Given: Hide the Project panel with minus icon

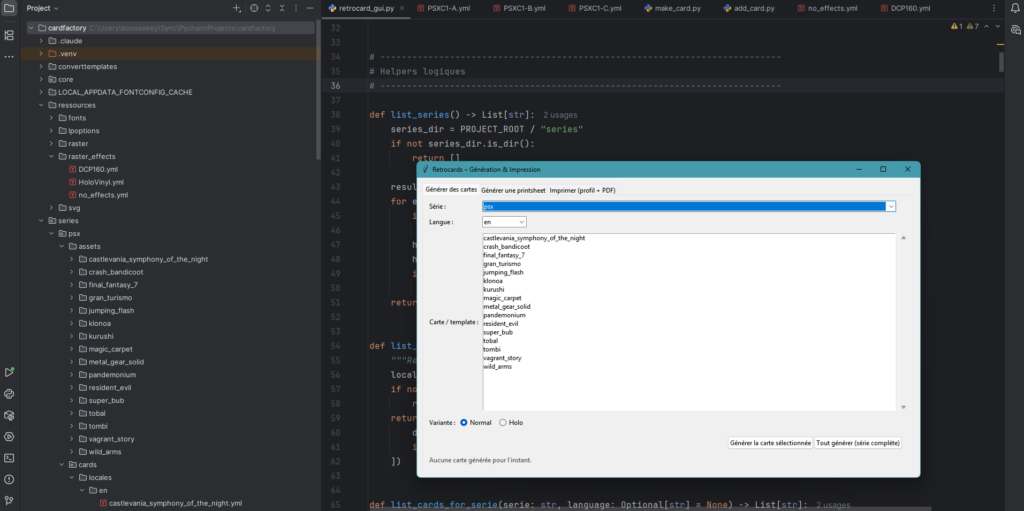Looking at the screenshot, I should click(310, 8).
